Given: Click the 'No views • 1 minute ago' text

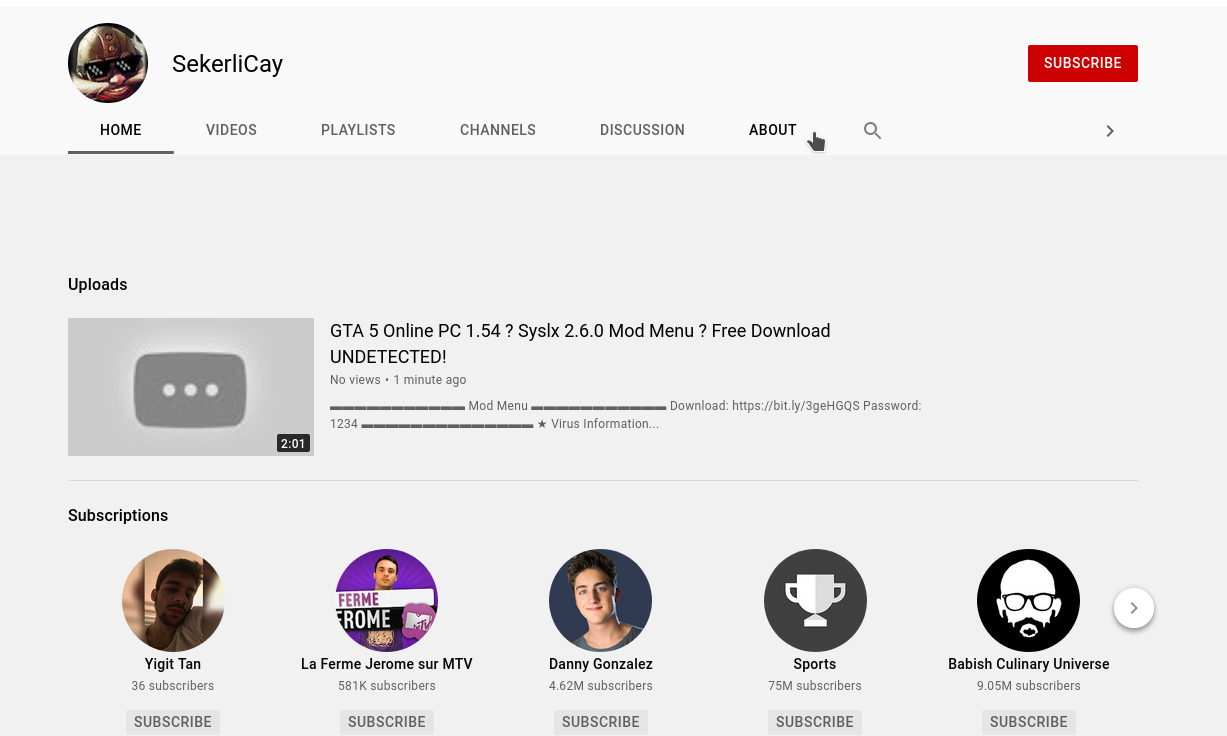Looking at the screenshot, I should (398, 380).
